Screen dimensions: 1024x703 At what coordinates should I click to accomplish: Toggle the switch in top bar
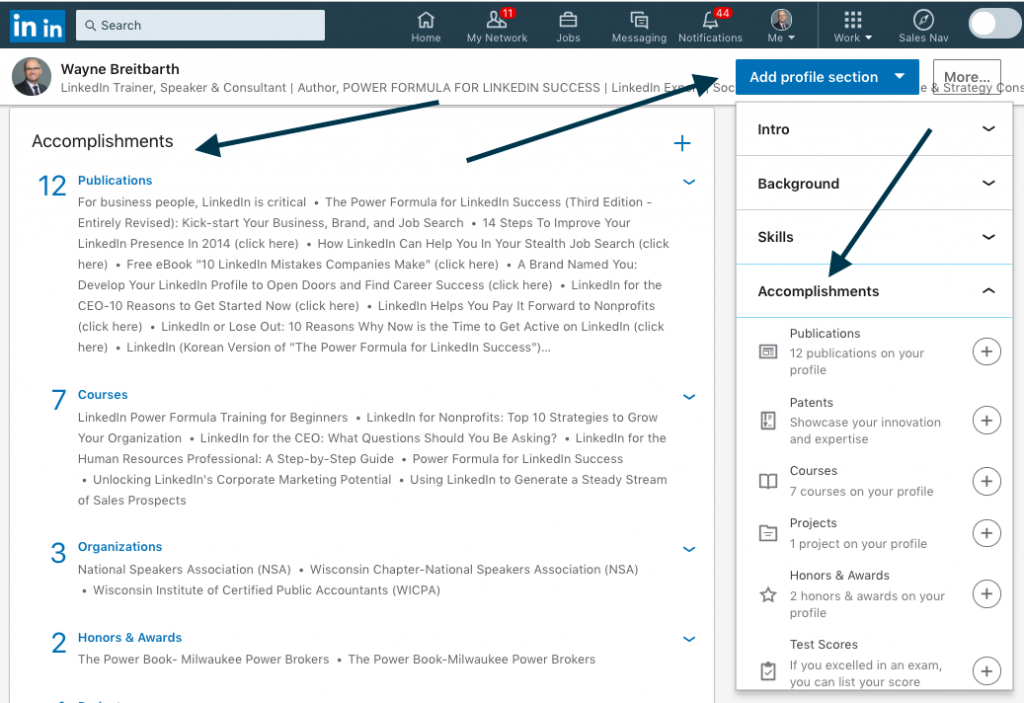tap(995, 24)
